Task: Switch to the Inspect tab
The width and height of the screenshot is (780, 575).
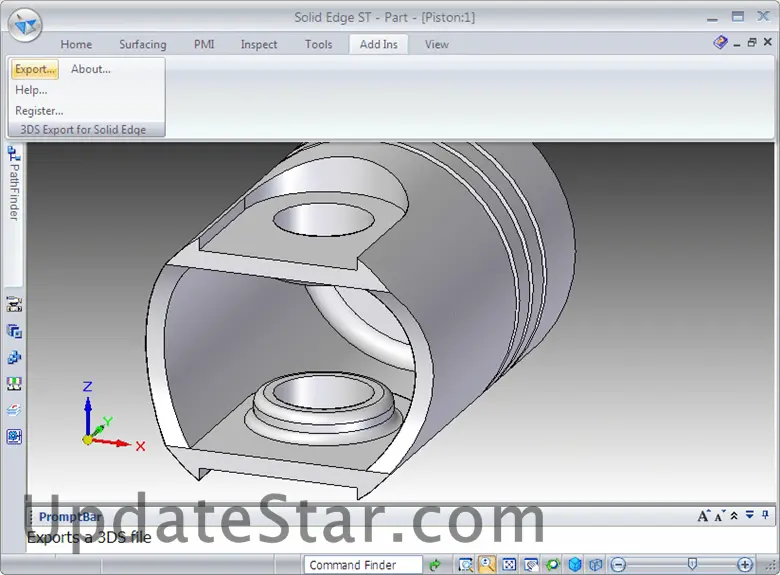Action: 259,44
